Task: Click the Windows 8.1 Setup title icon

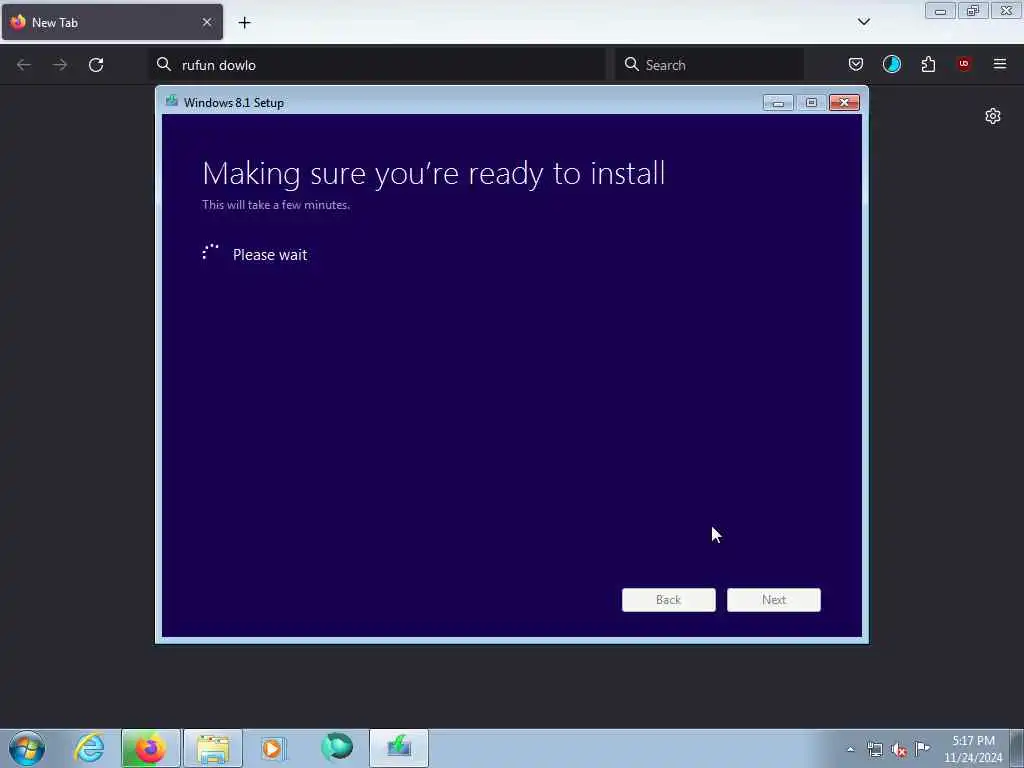Action: (x=172, y=101)
